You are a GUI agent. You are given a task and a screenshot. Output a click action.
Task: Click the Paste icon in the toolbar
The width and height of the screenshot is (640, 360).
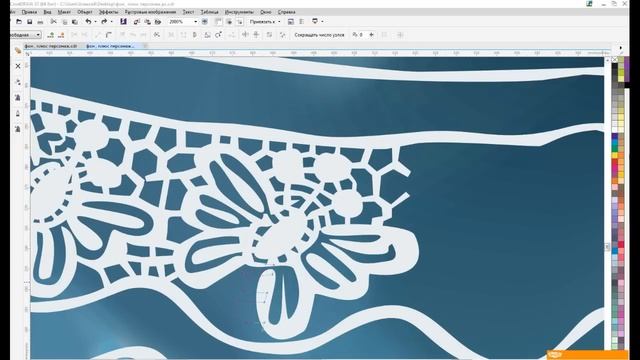[x=75, y=22]
